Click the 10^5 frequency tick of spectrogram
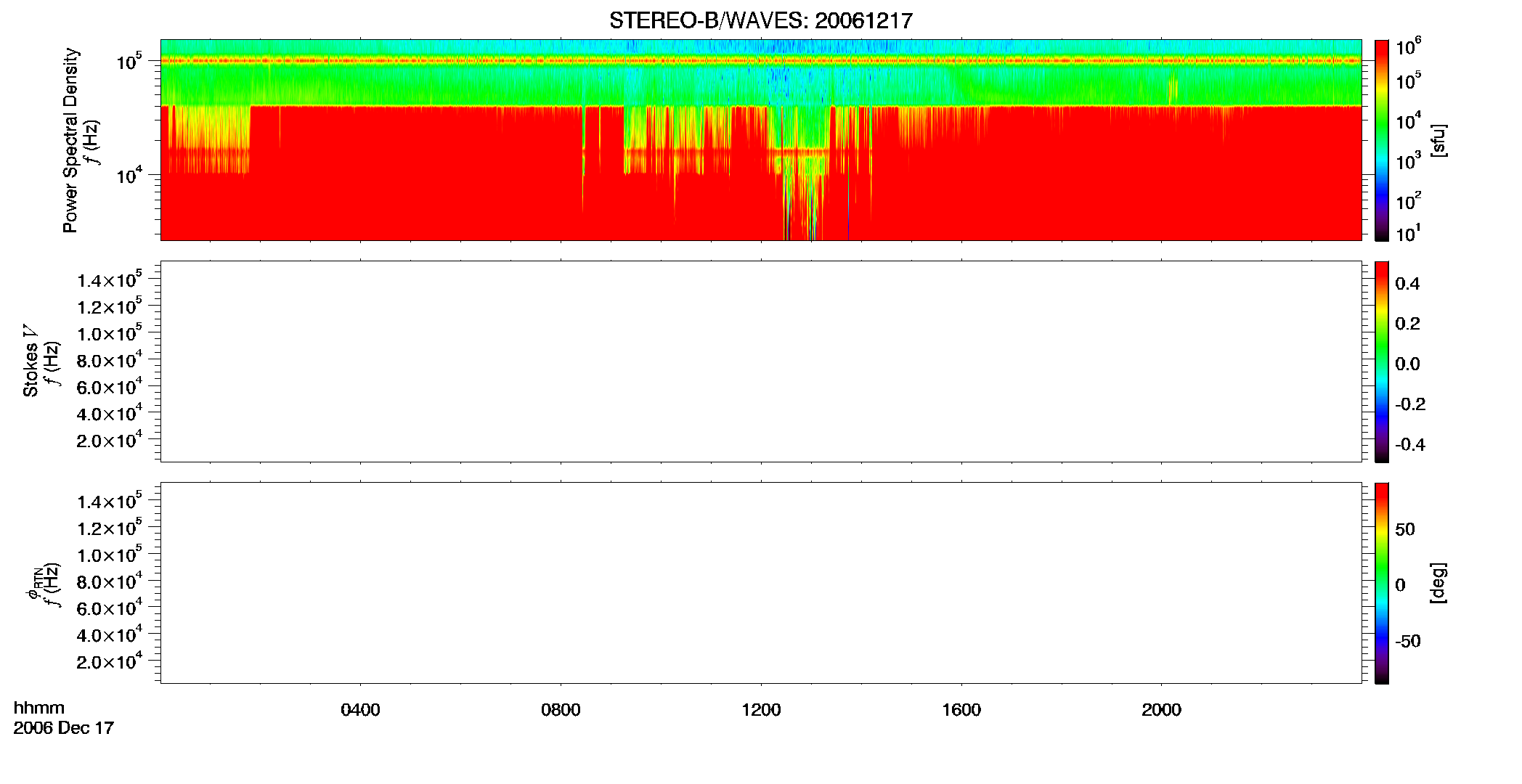The height and width of the screenshot is (784, 1522). 129,62
